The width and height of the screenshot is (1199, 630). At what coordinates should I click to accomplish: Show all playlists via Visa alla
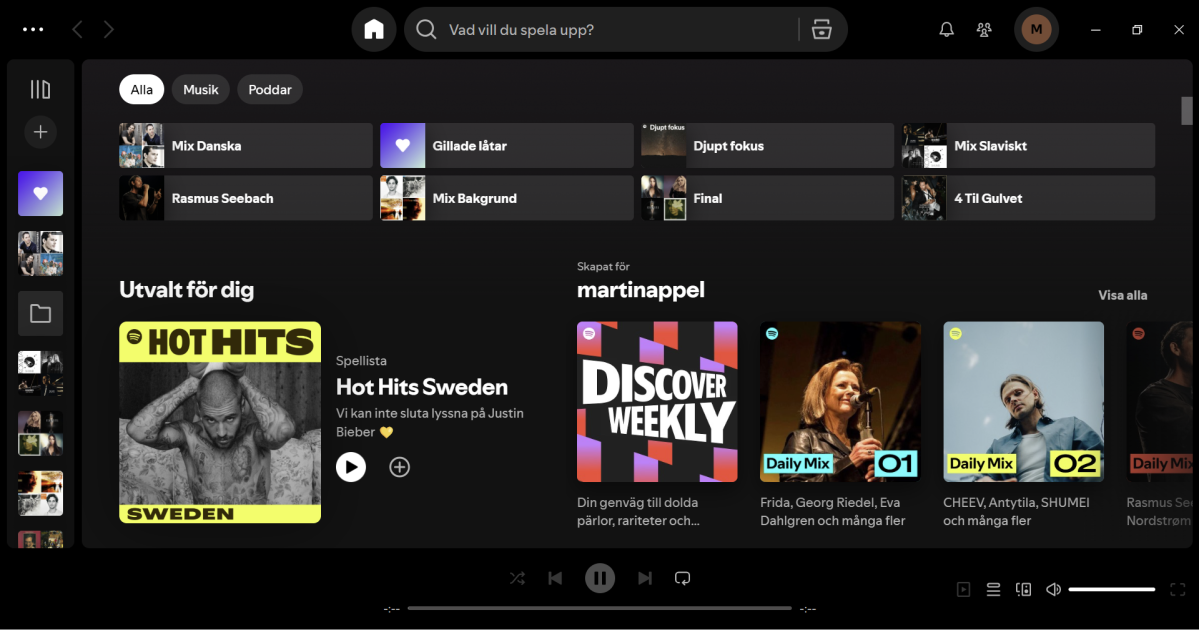1122,295
